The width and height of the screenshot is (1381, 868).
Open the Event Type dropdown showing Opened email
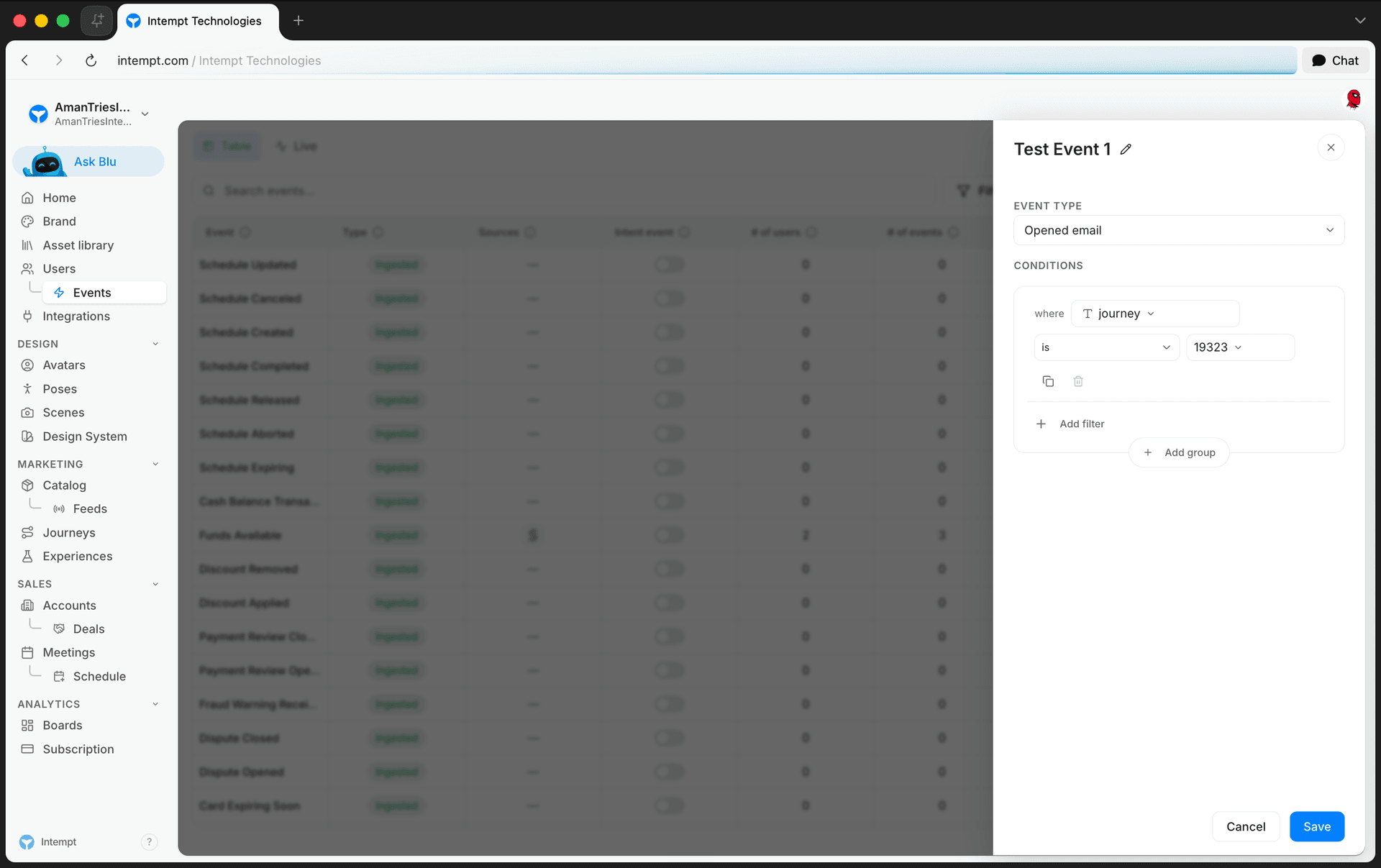pos(1179,230)
